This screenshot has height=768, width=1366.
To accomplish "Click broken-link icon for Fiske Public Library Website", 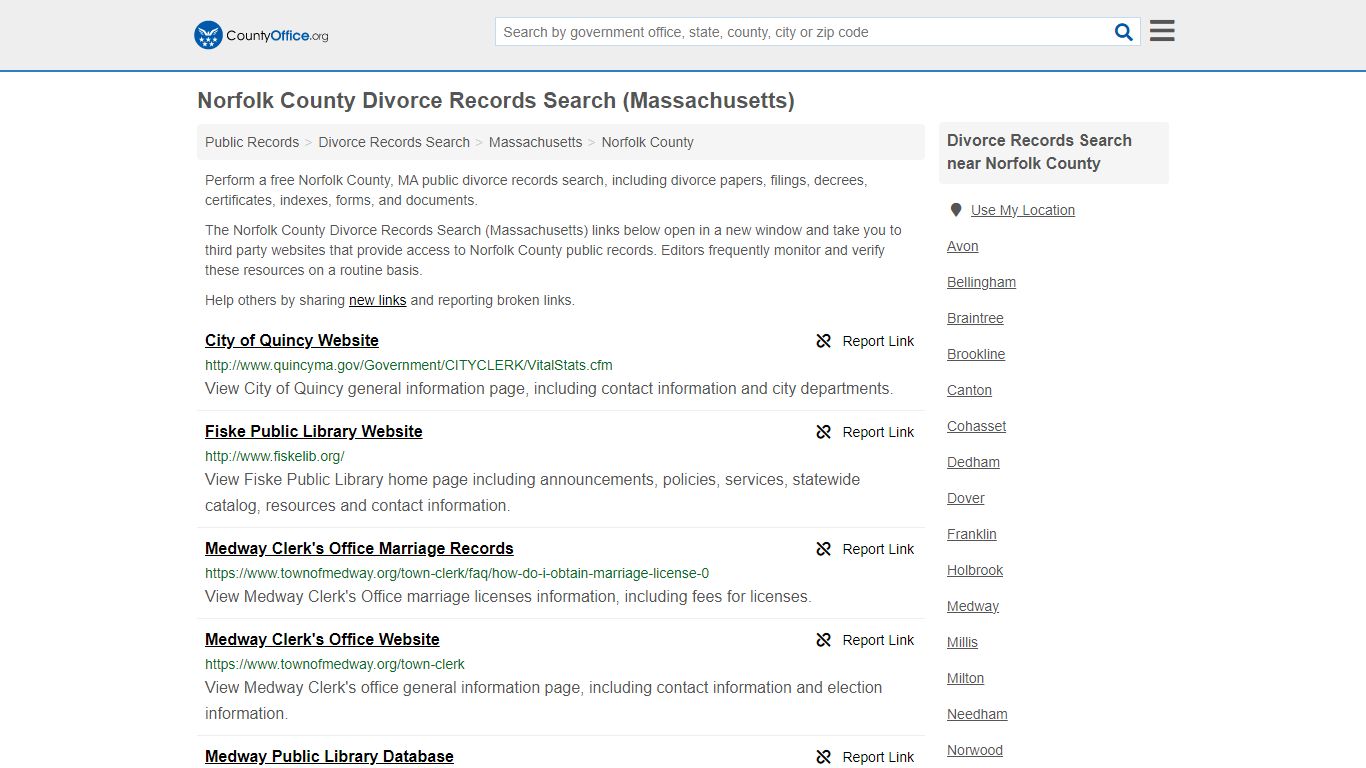I will (824, 432).
